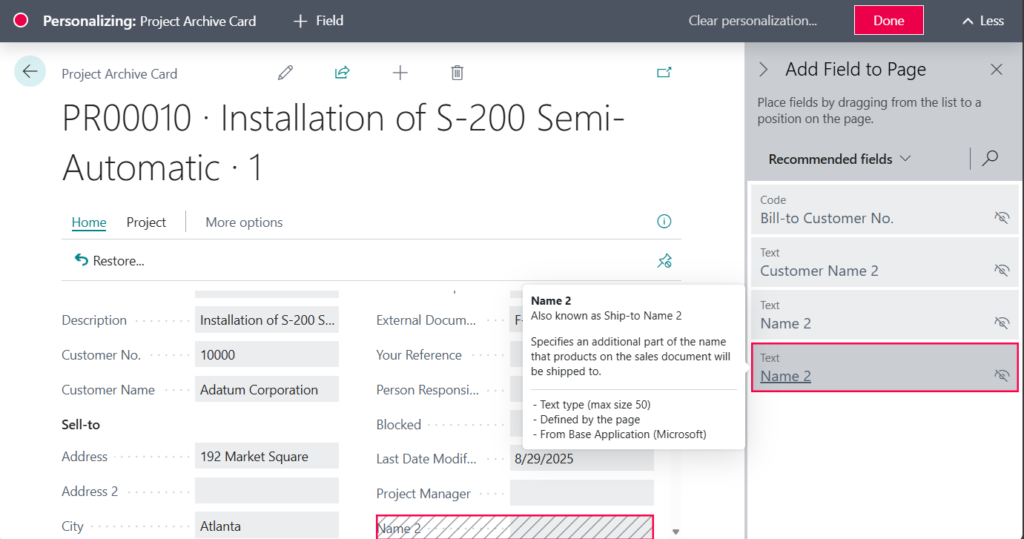1024x539 pixels.
Task: Click the plus new record icon
Action: pyautogui.click(x=400, y=72)
